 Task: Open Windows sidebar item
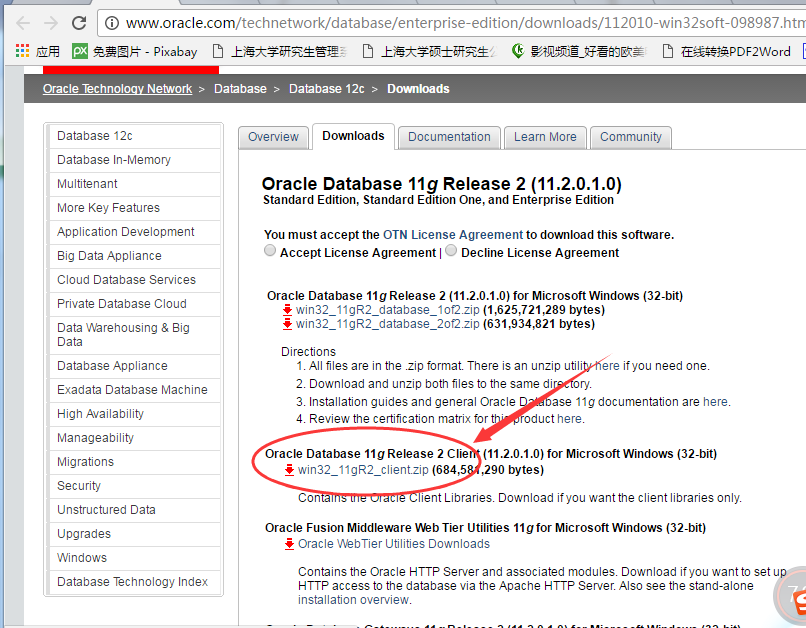coord(135,558)
